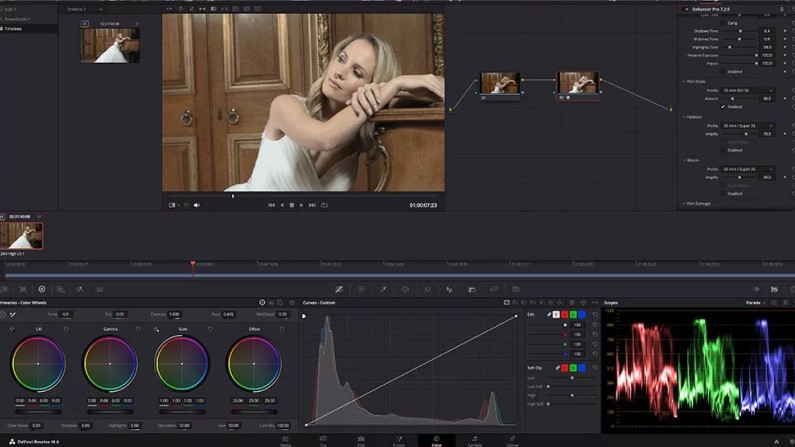
Task: Toggle the Y luminance curve channel button
Action: click(556, 315)
